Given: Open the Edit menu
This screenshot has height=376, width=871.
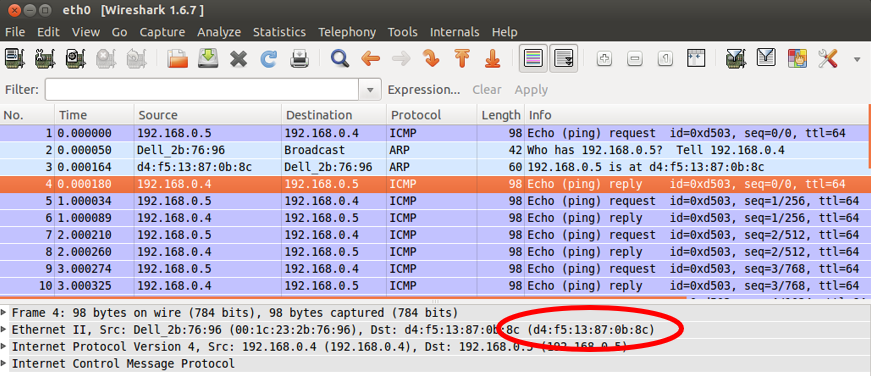Looking at the screenshot, I should point(48,32).
